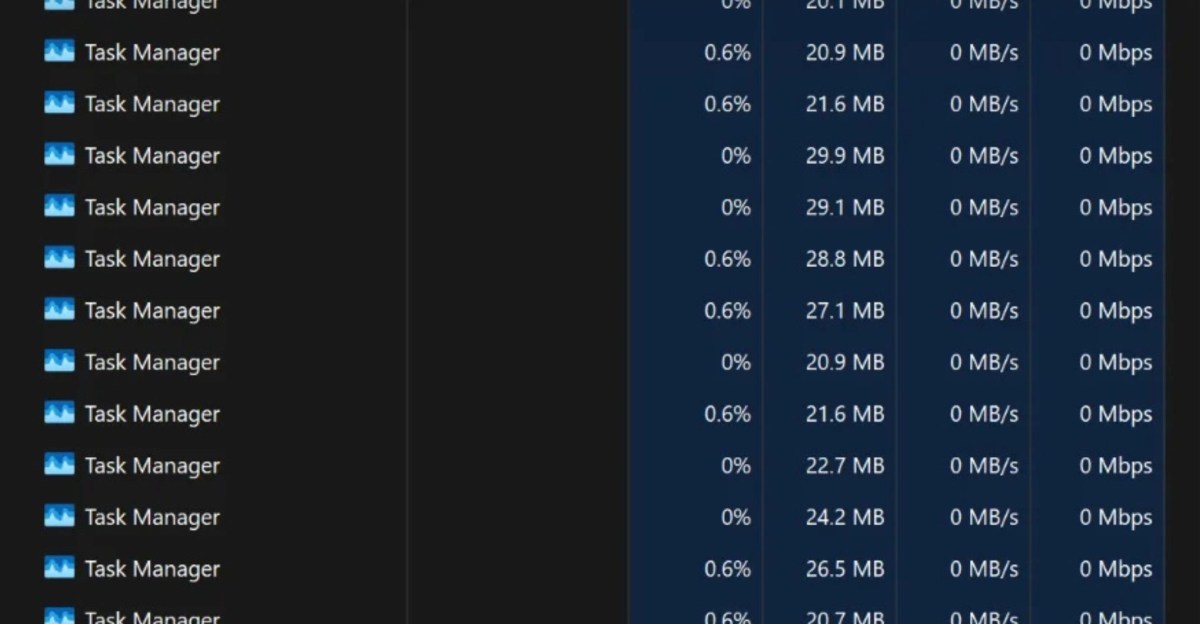1200x624 pixels.
Task: Select the app icon of the 28.8 MB process
Action: coord(60,258)
